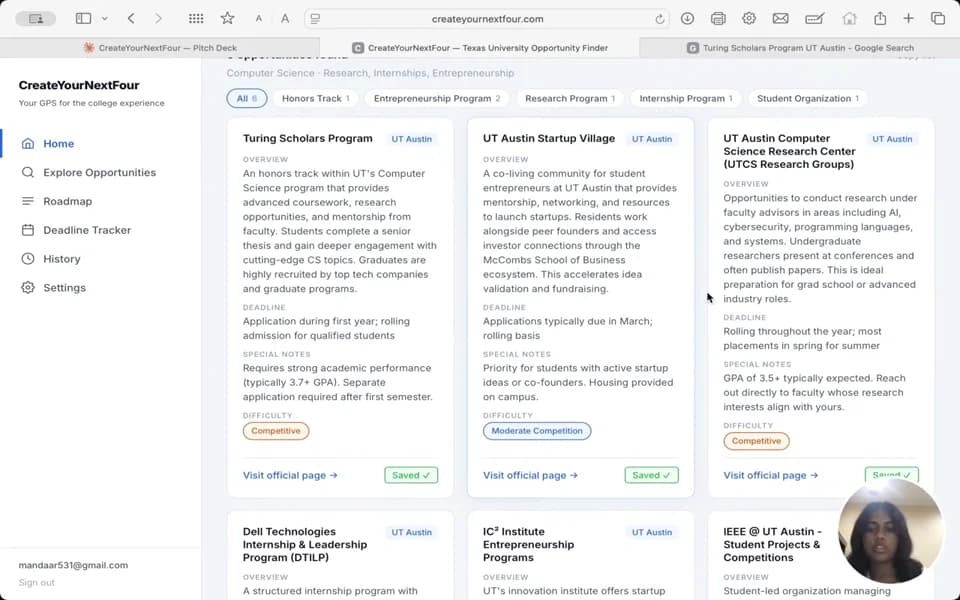960x600 pixels.
Task: Show the tab overview icon
Action: coord(938,18)
